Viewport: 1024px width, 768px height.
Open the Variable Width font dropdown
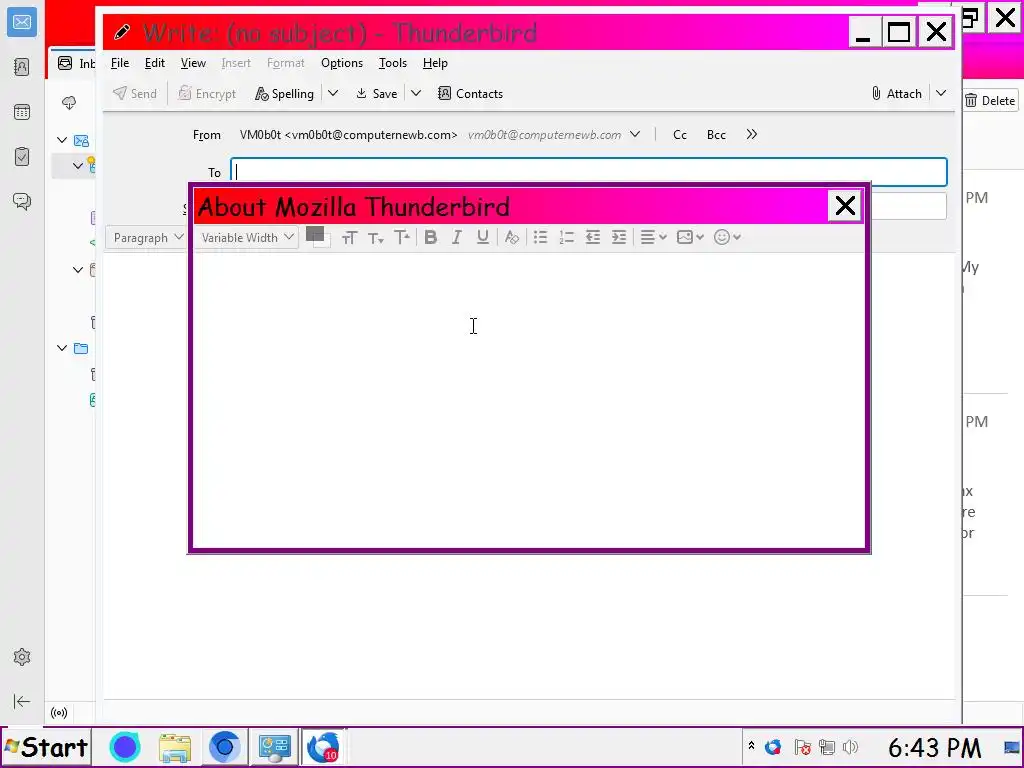point(247,238)
